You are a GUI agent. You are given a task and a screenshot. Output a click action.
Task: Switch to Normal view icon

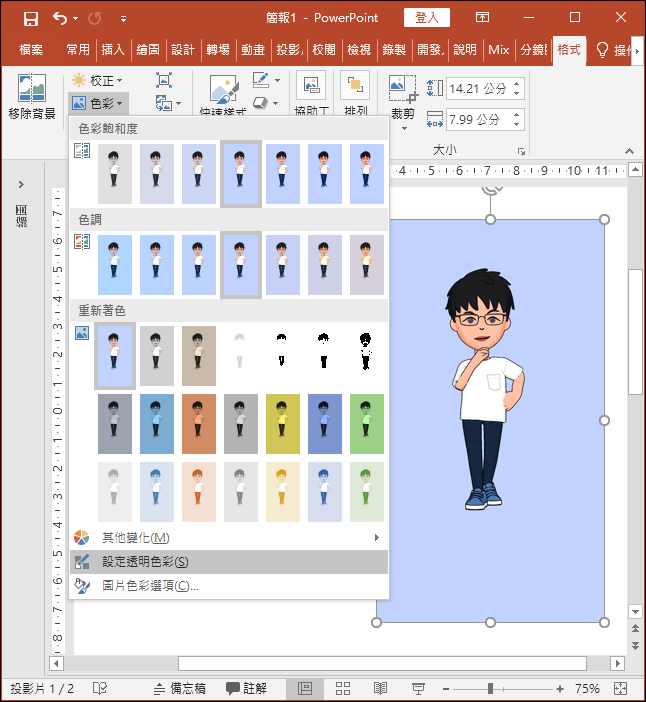pyautogui.click(x=305, y=688)
